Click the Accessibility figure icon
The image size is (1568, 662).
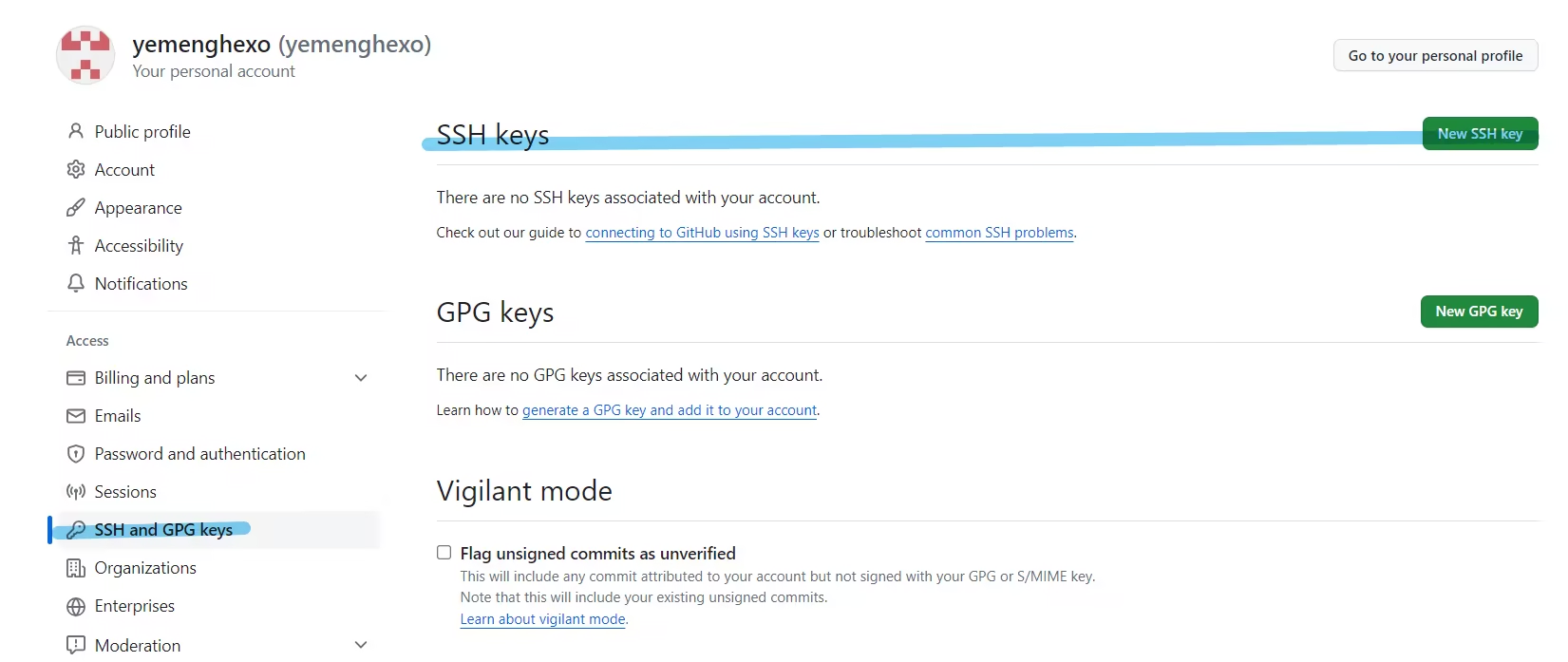pyautogui.click(x=76, y=245)
